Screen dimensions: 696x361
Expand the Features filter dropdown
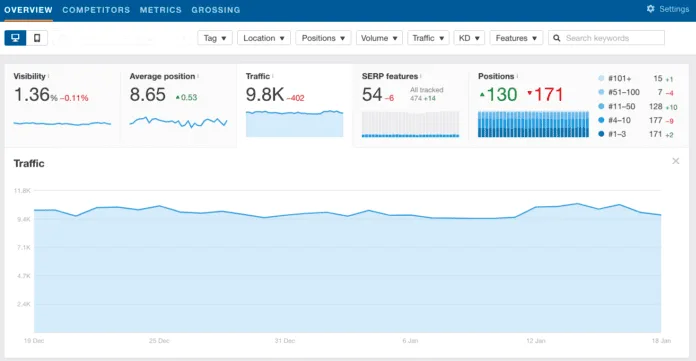click(x=516, y=38)
